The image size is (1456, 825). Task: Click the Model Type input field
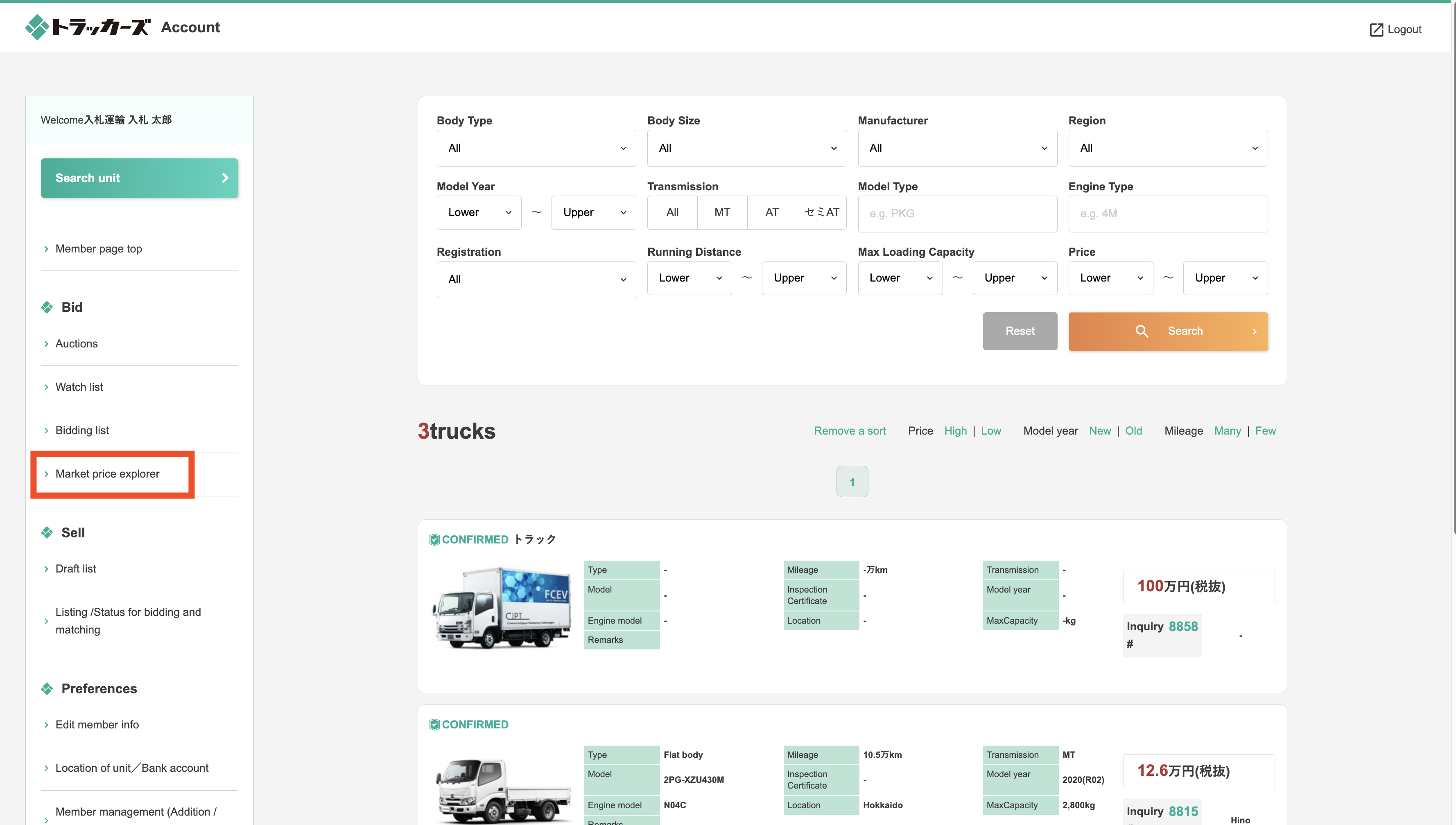957,214
